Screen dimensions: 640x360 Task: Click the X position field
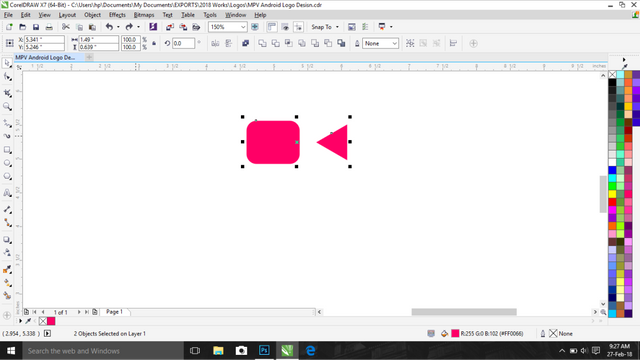click(x=44, y=40)
